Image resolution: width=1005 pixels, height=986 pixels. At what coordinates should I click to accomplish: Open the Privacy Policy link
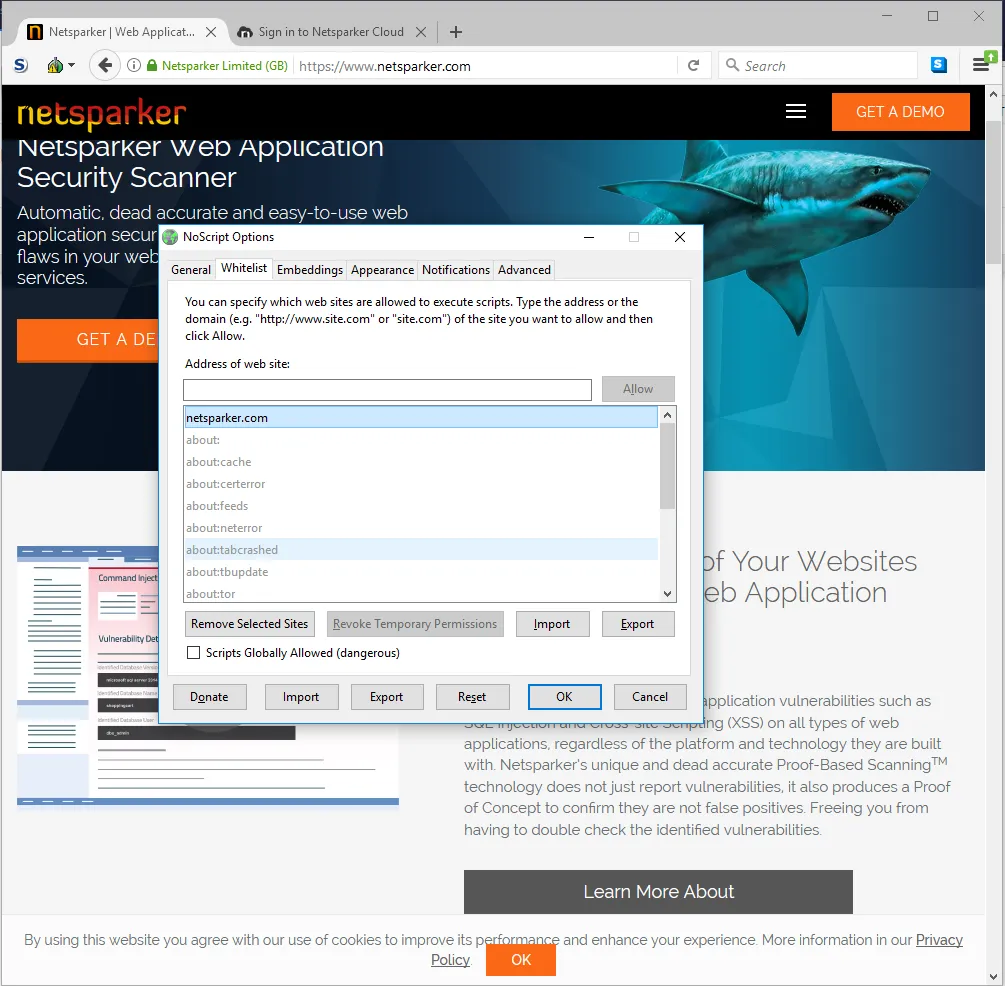(x=939, y=940)
